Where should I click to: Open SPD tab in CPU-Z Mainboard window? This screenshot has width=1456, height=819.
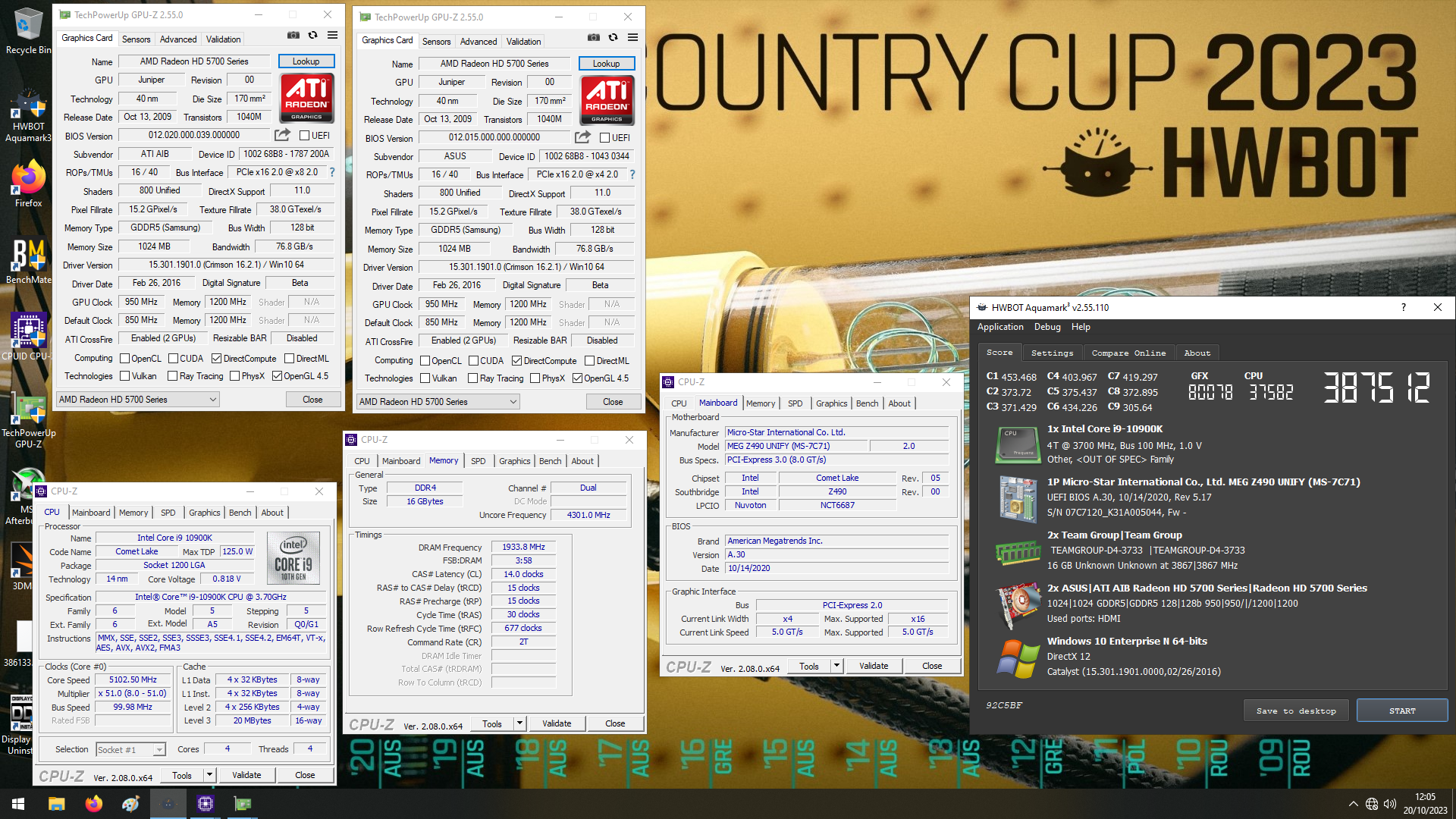coord(795,403)
